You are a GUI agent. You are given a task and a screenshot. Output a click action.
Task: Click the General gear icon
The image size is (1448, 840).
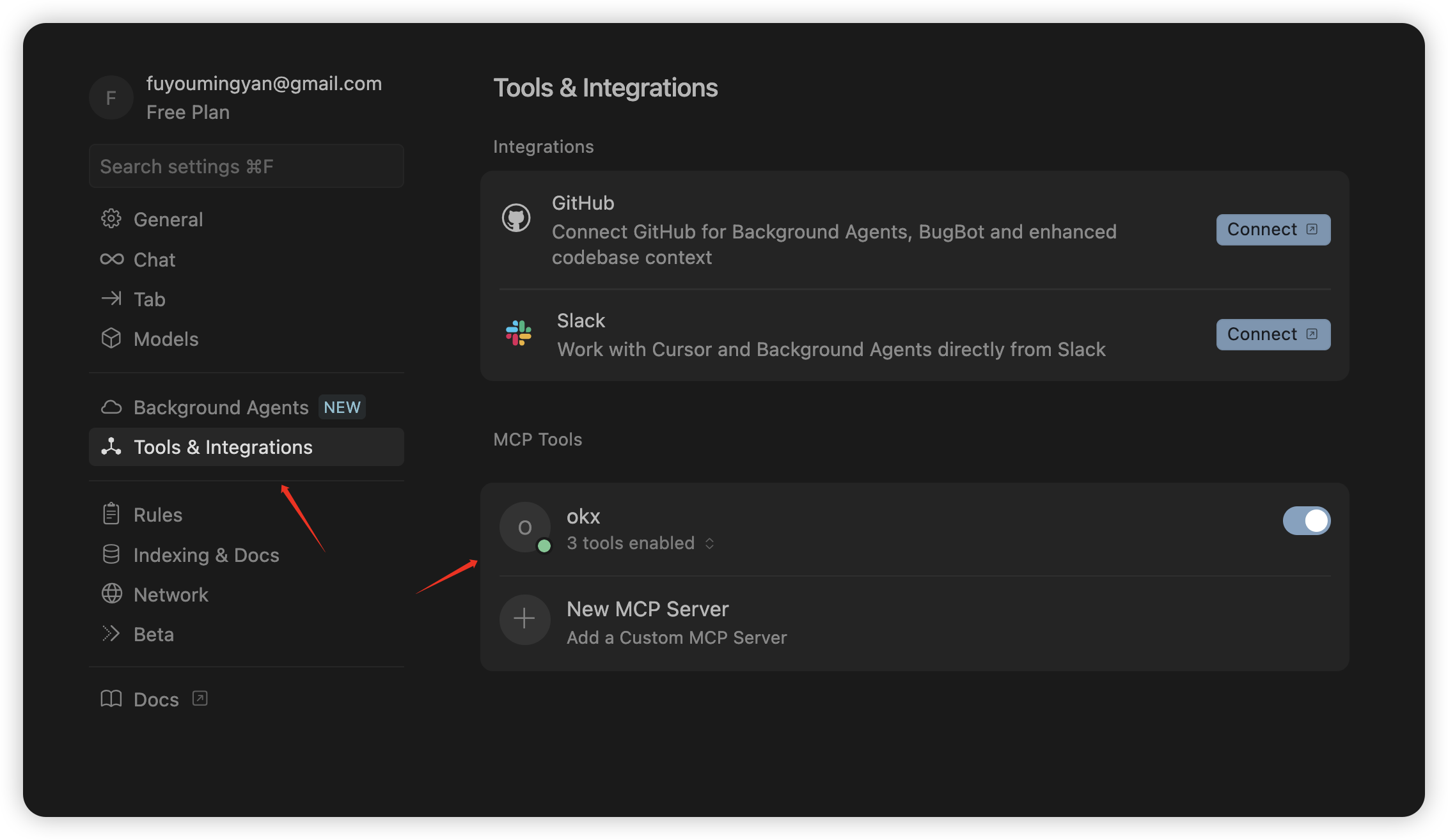click(x=111, y=219)
